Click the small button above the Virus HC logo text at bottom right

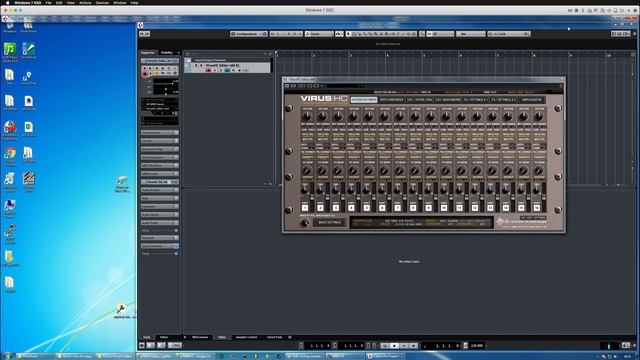pyautogui.click(x=533, y=218)
